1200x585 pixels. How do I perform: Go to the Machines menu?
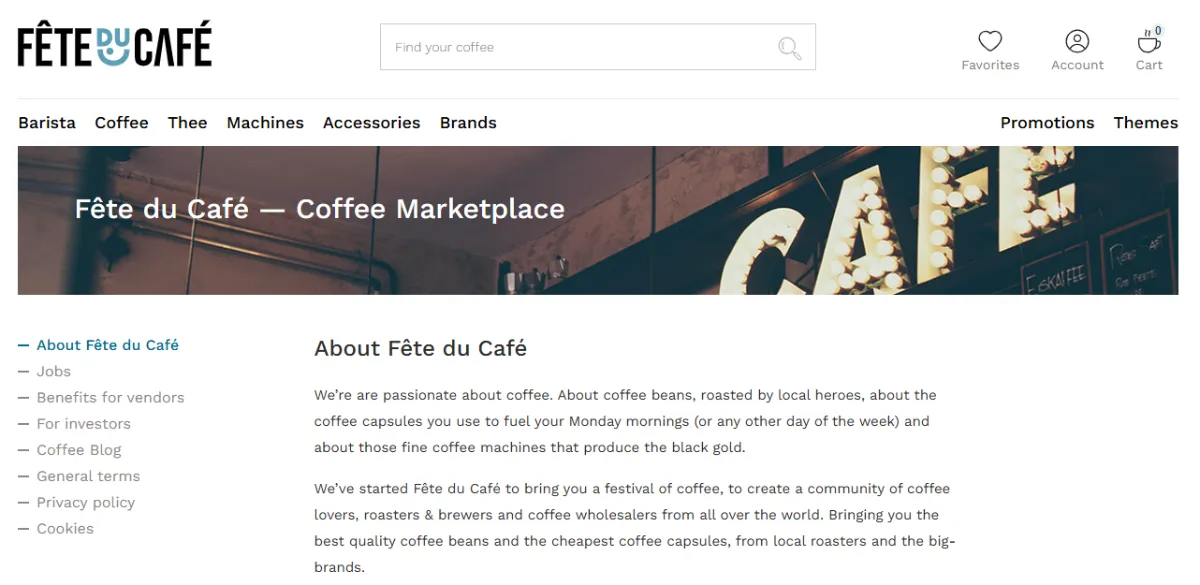point(265,123)
